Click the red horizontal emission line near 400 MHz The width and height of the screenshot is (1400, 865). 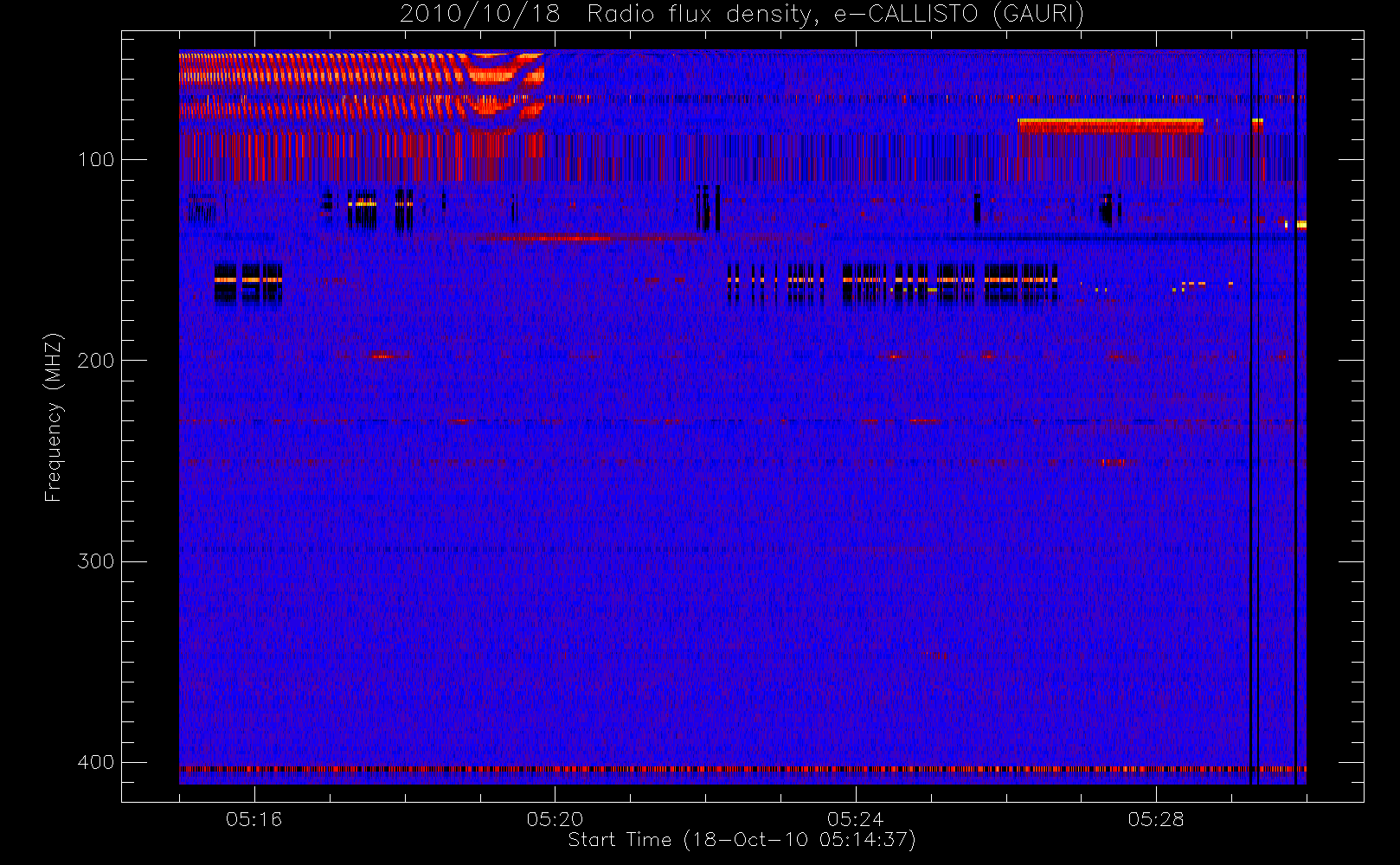[x=742, y=768]
